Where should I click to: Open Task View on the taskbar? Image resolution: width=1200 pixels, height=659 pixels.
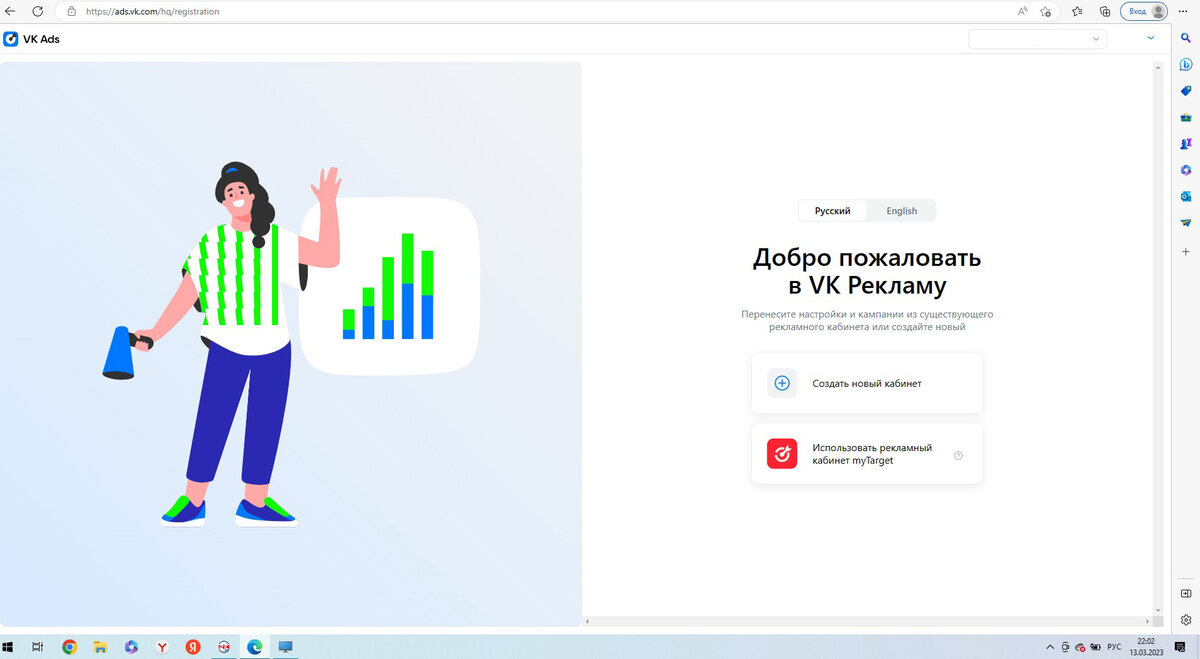pos(38,647)
